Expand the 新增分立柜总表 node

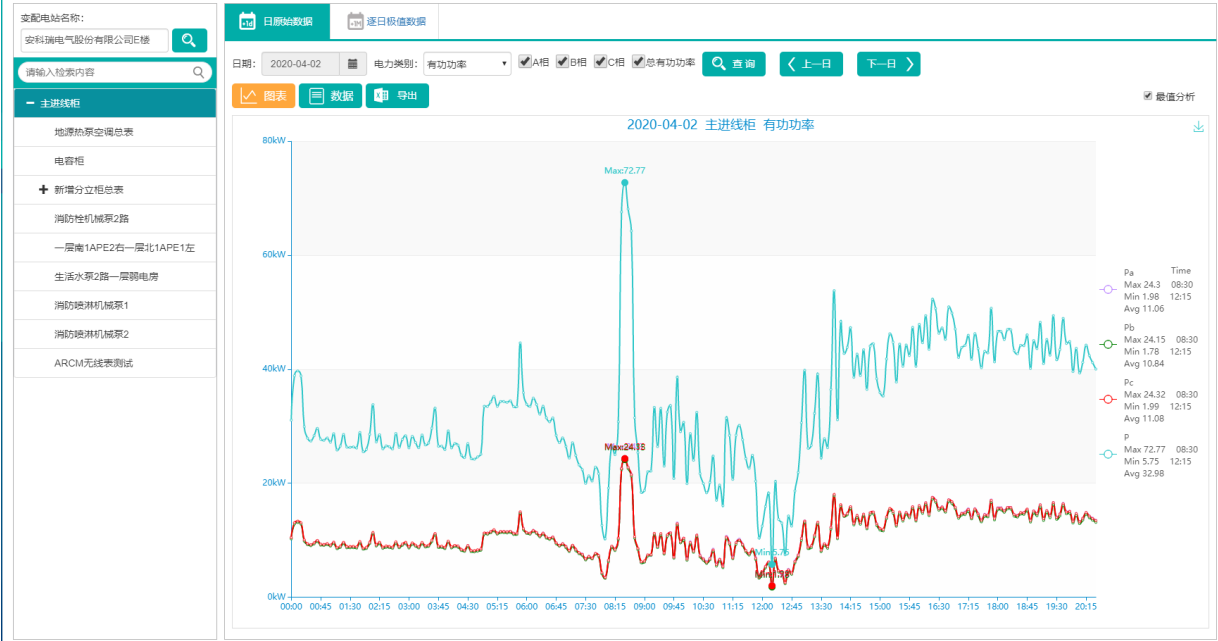click(x=43, y=190)
